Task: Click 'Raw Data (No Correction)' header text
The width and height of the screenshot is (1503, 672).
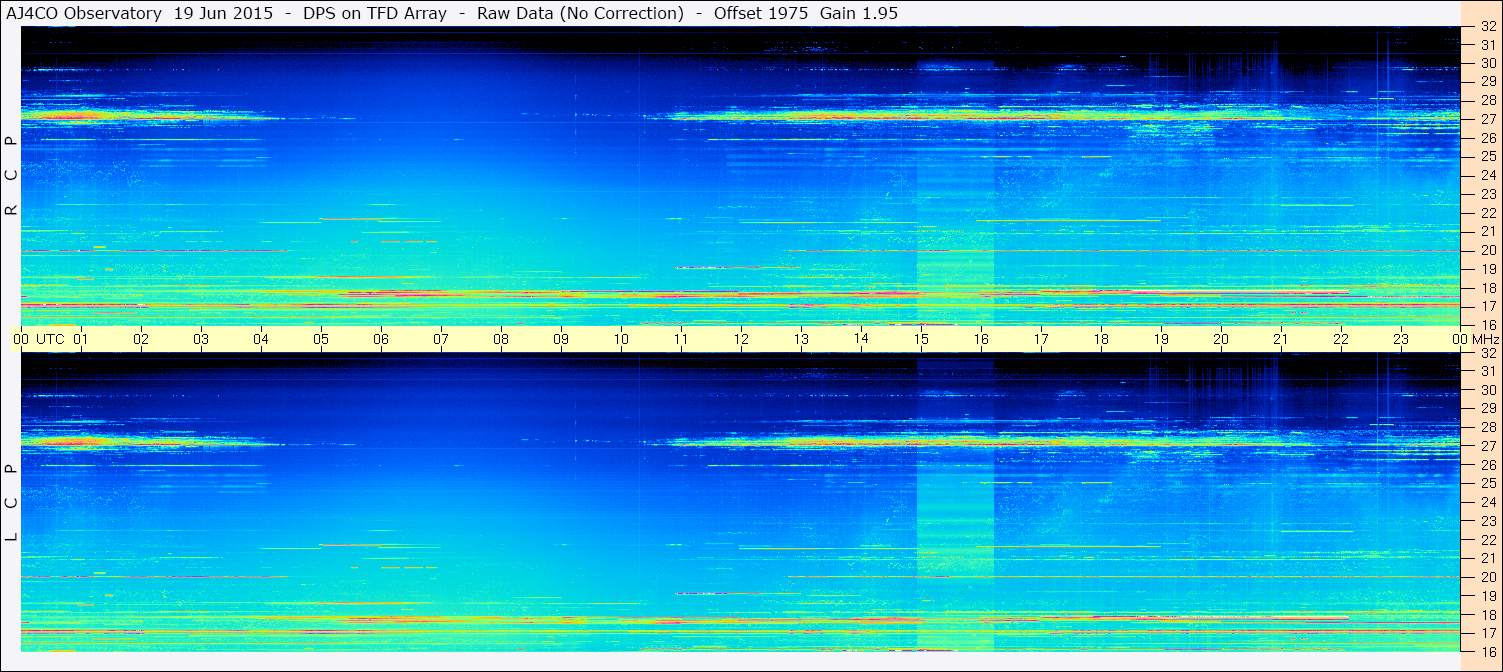Action: (x=580, y=13)
